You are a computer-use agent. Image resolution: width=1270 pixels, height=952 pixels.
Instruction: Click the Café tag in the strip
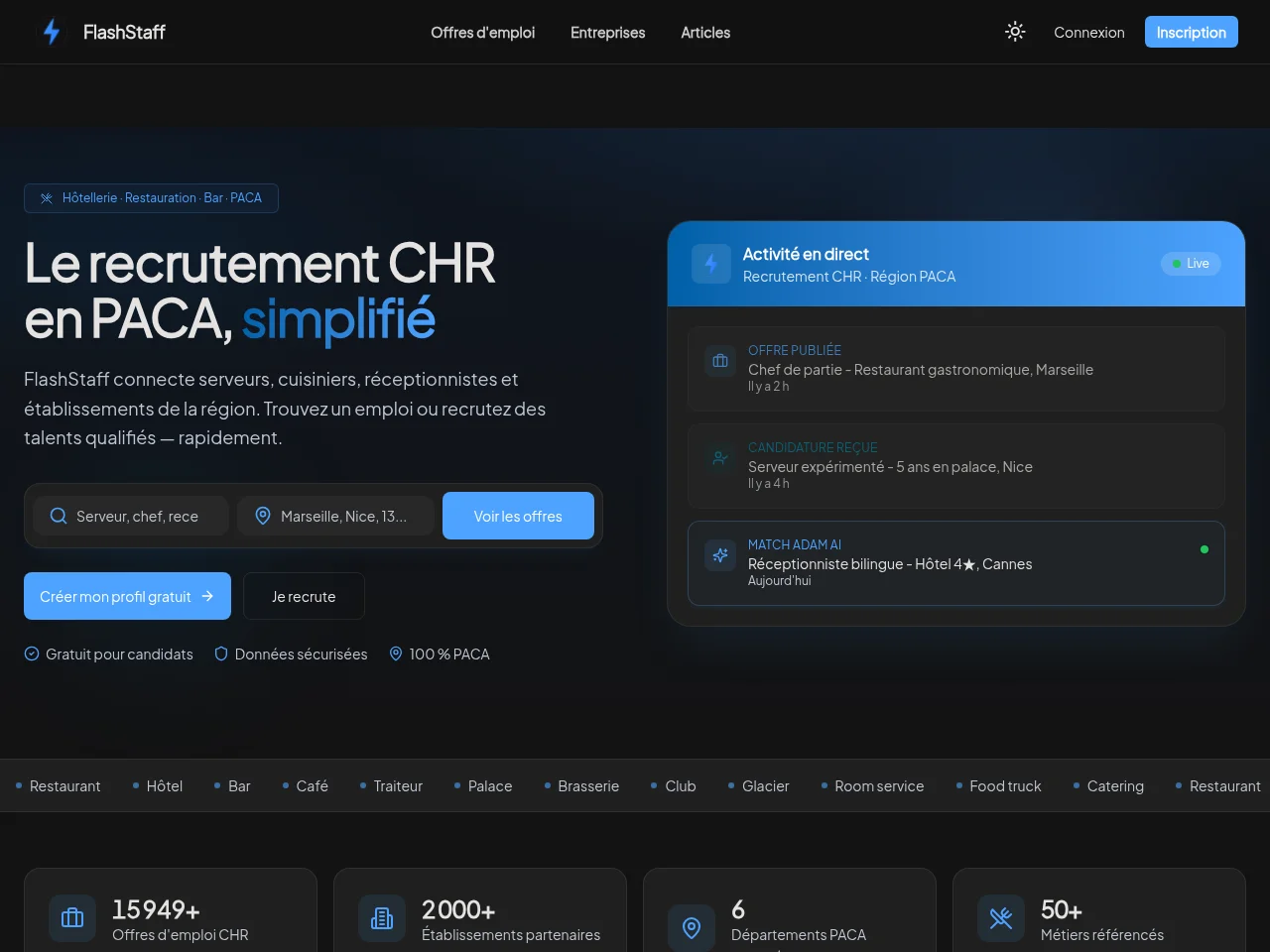click(x=312, y=786)
